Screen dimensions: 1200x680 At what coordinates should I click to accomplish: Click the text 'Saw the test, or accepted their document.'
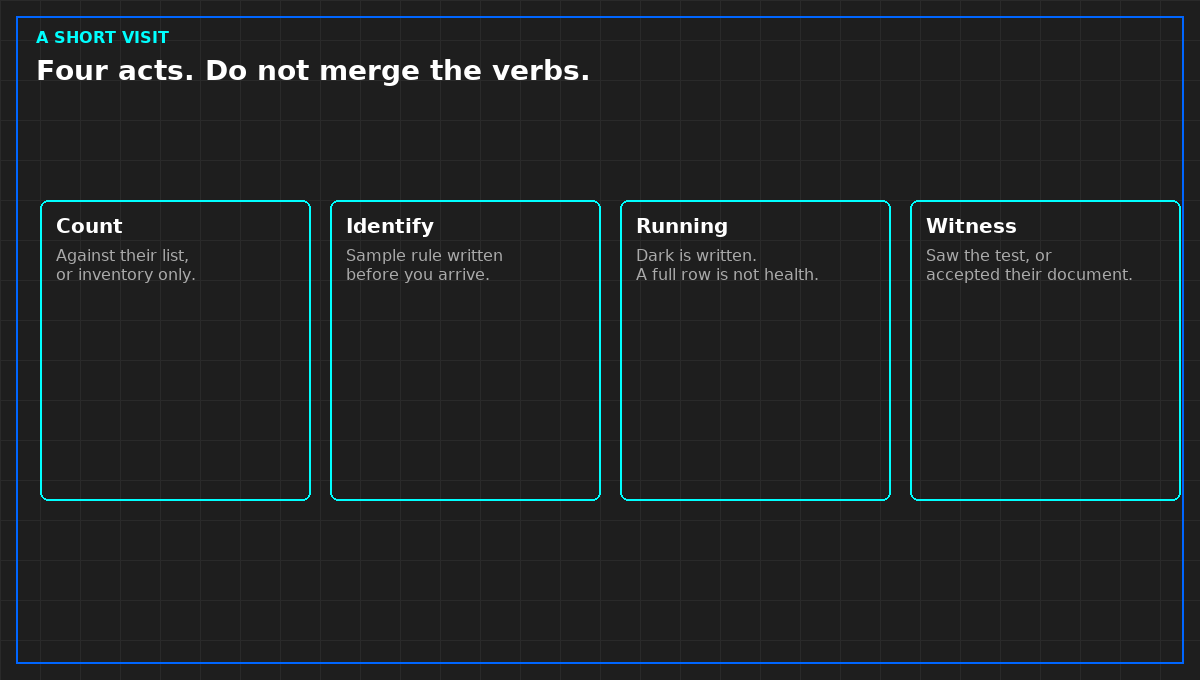click(x=1029, y=265)
